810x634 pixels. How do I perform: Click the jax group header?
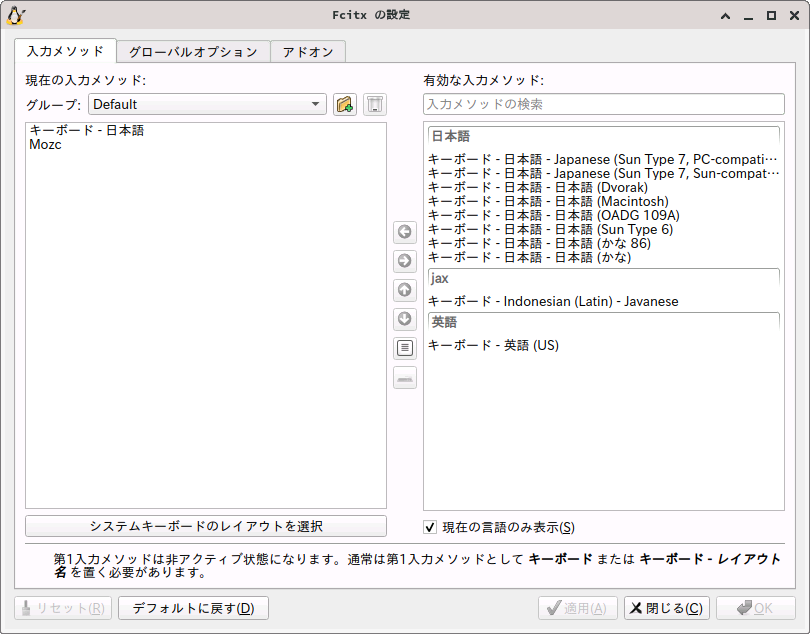point(603,279)
